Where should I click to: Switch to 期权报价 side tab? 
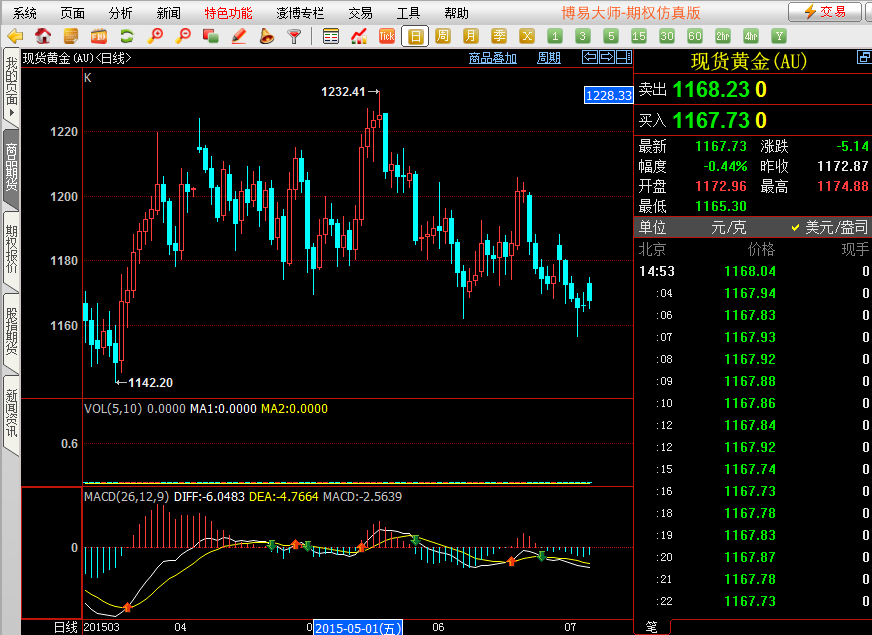pos(11,249)
